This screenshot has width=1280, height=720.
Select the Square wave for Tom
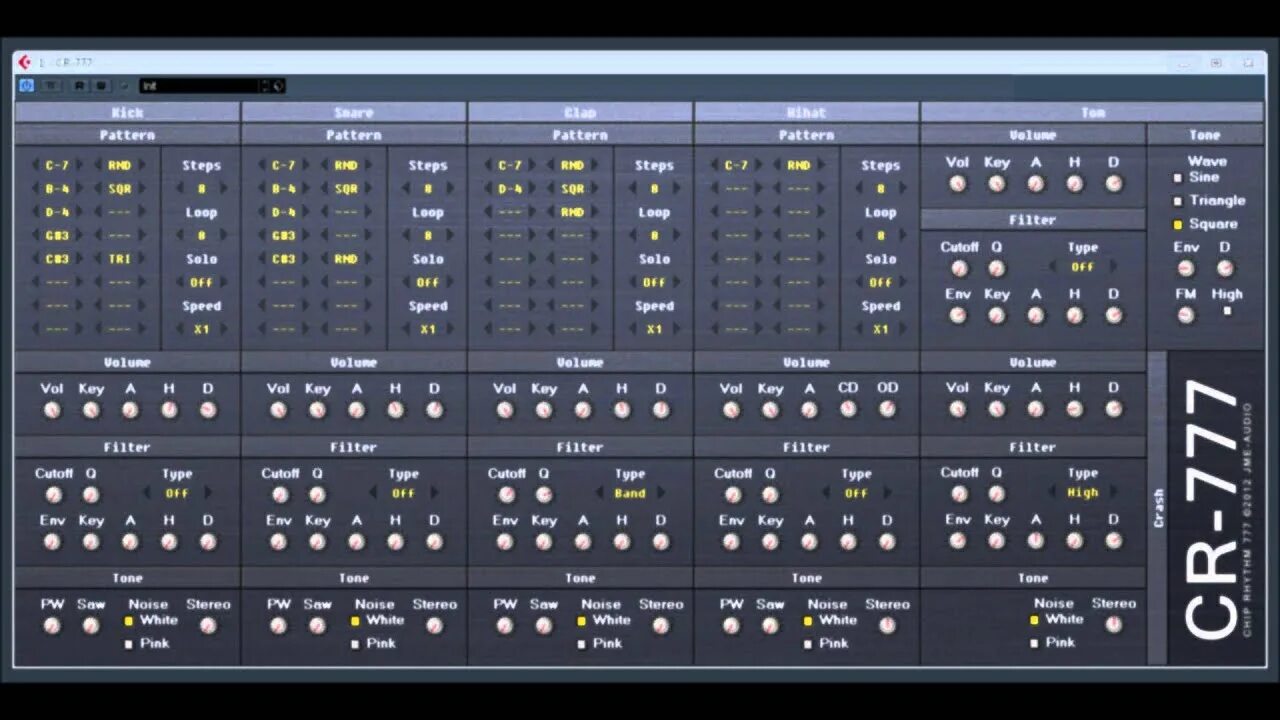(x=1178, y=225)
